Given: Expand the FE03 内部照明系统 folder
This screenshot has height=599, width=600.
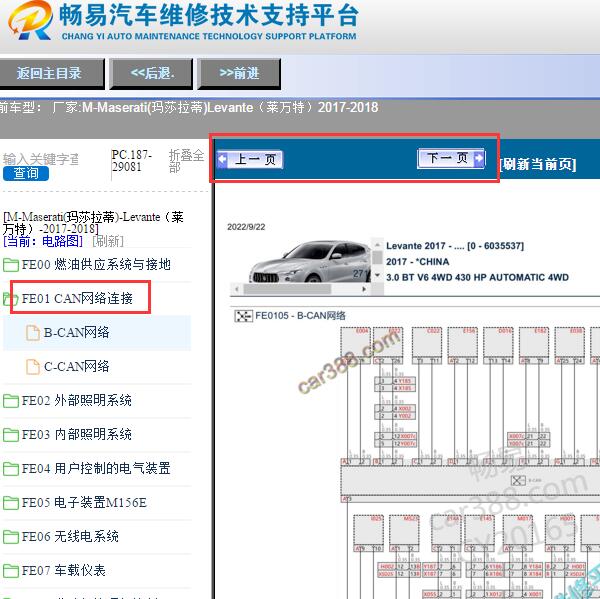Looking at the screenshot, I should click(77, 434).
